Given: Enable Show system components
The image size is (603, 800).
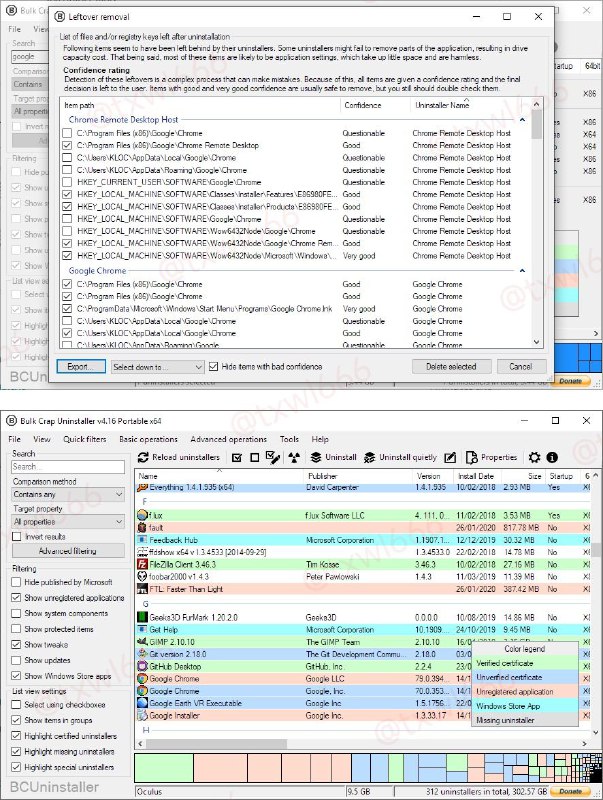Looking at the screenshot, I should pos(16,613).
